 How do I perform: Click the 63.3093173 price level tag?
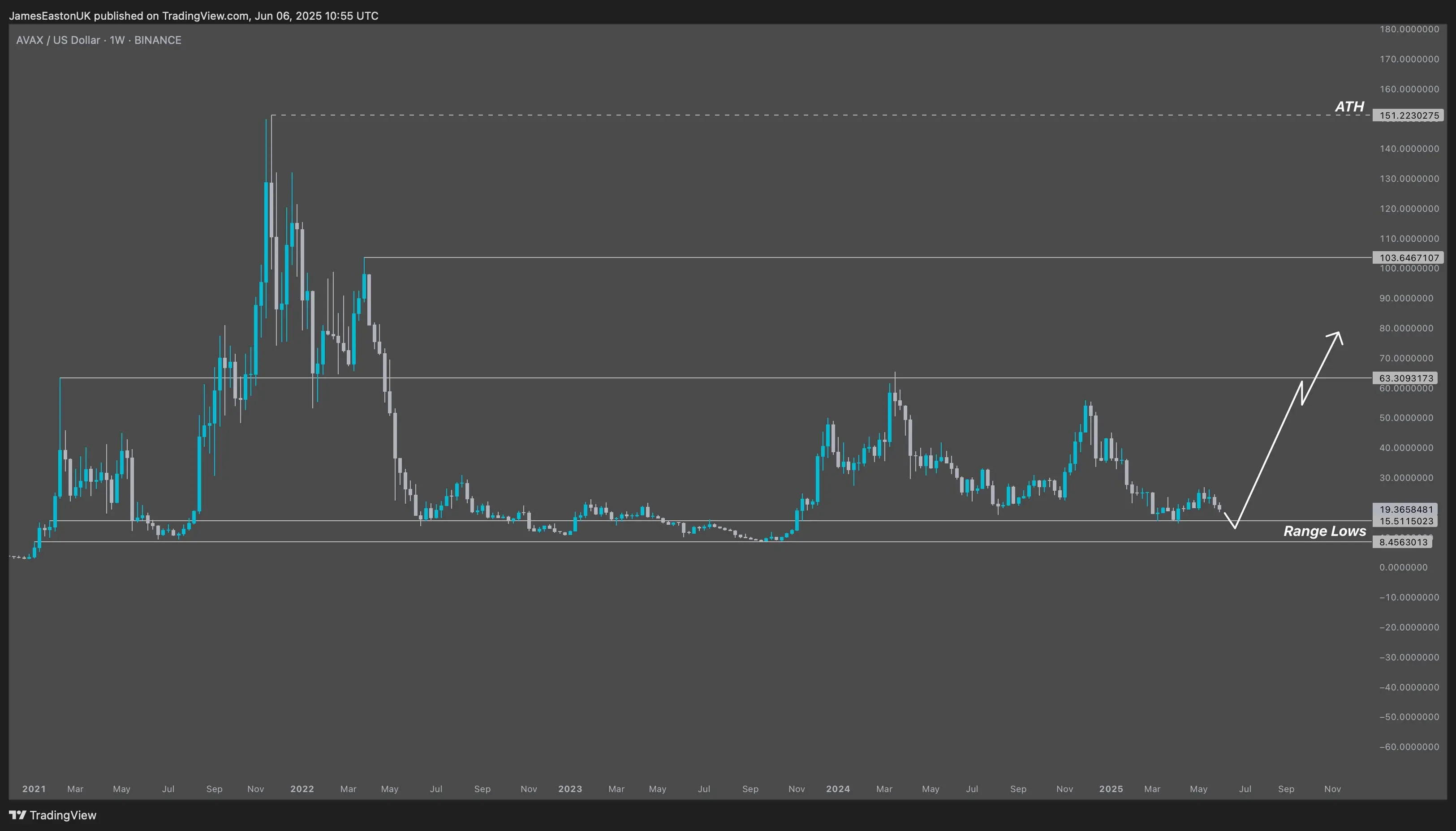pos(1406,378)
